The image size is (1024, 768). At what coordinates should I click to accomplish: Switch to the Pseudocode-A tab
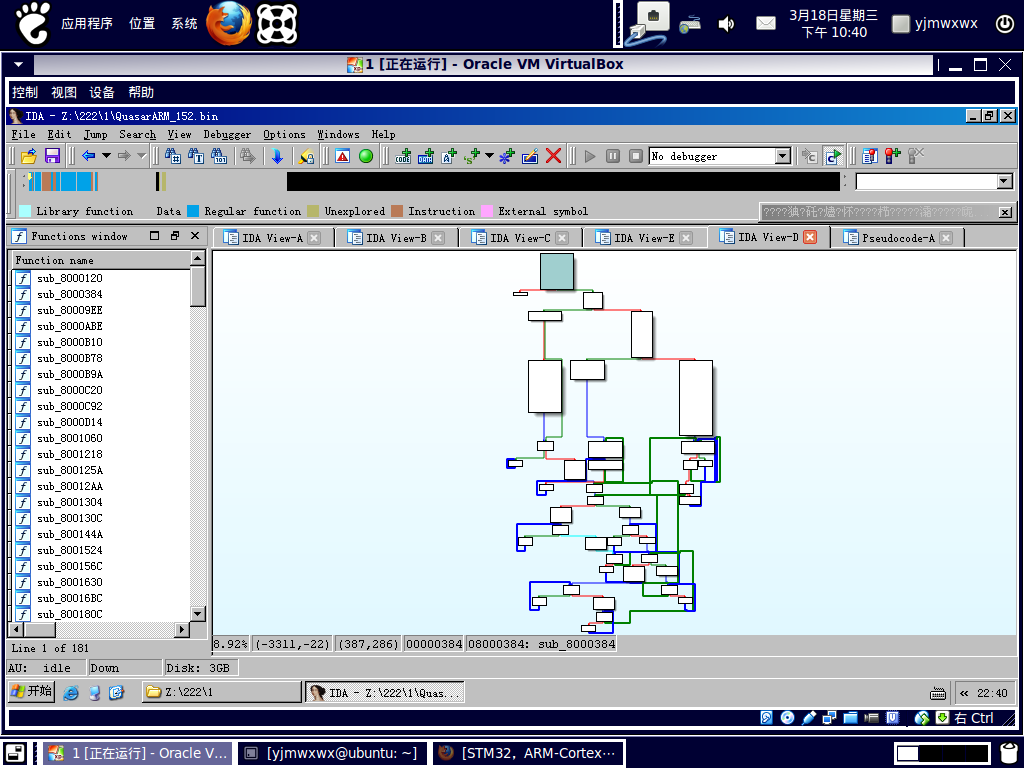898,238
